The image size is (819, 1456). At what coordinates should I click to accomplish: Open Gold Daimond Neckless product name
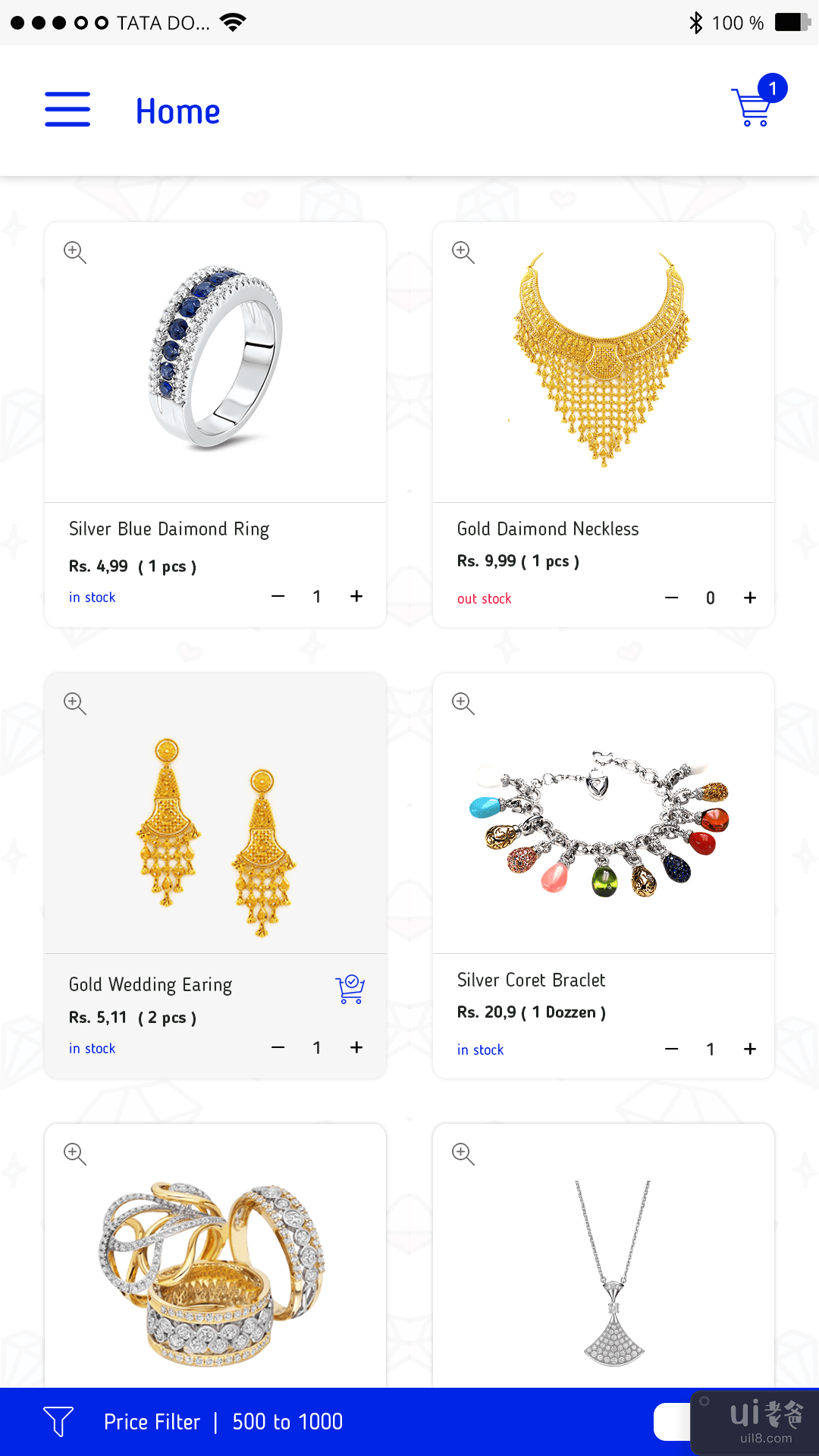[548, 529]
